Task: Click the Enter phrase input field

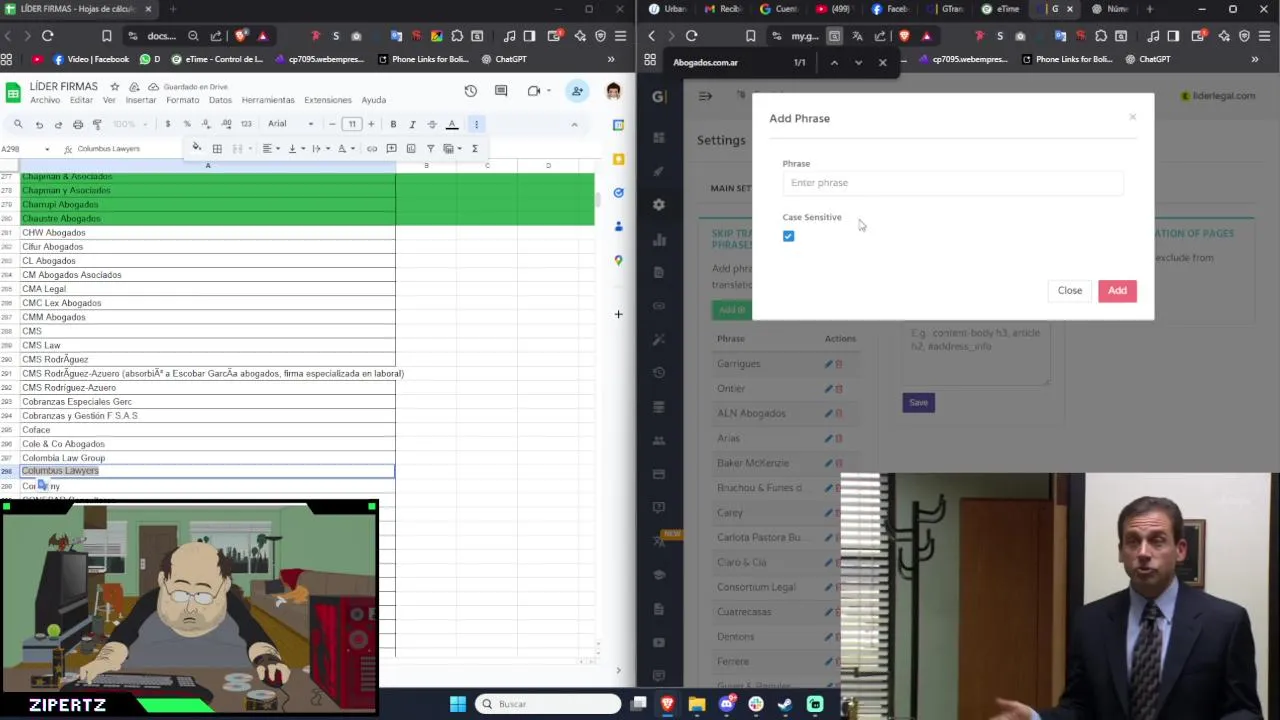Action: pyautogui.click(x=953, y=183)
